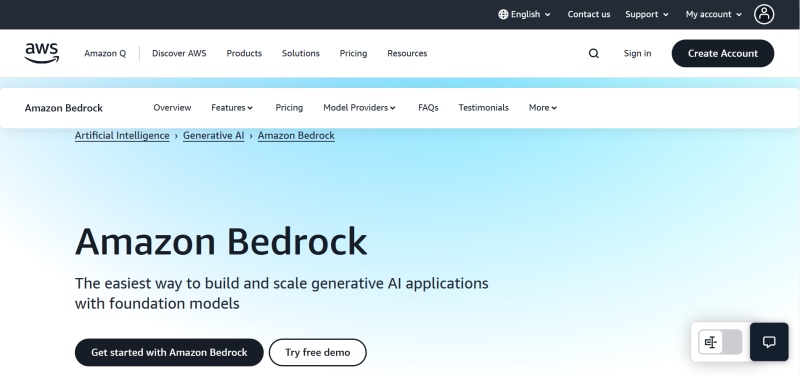This screenshot has width=800, height=376.
Task: Click the Amazon Bedrock subnav title
Action: click(64, 108)
